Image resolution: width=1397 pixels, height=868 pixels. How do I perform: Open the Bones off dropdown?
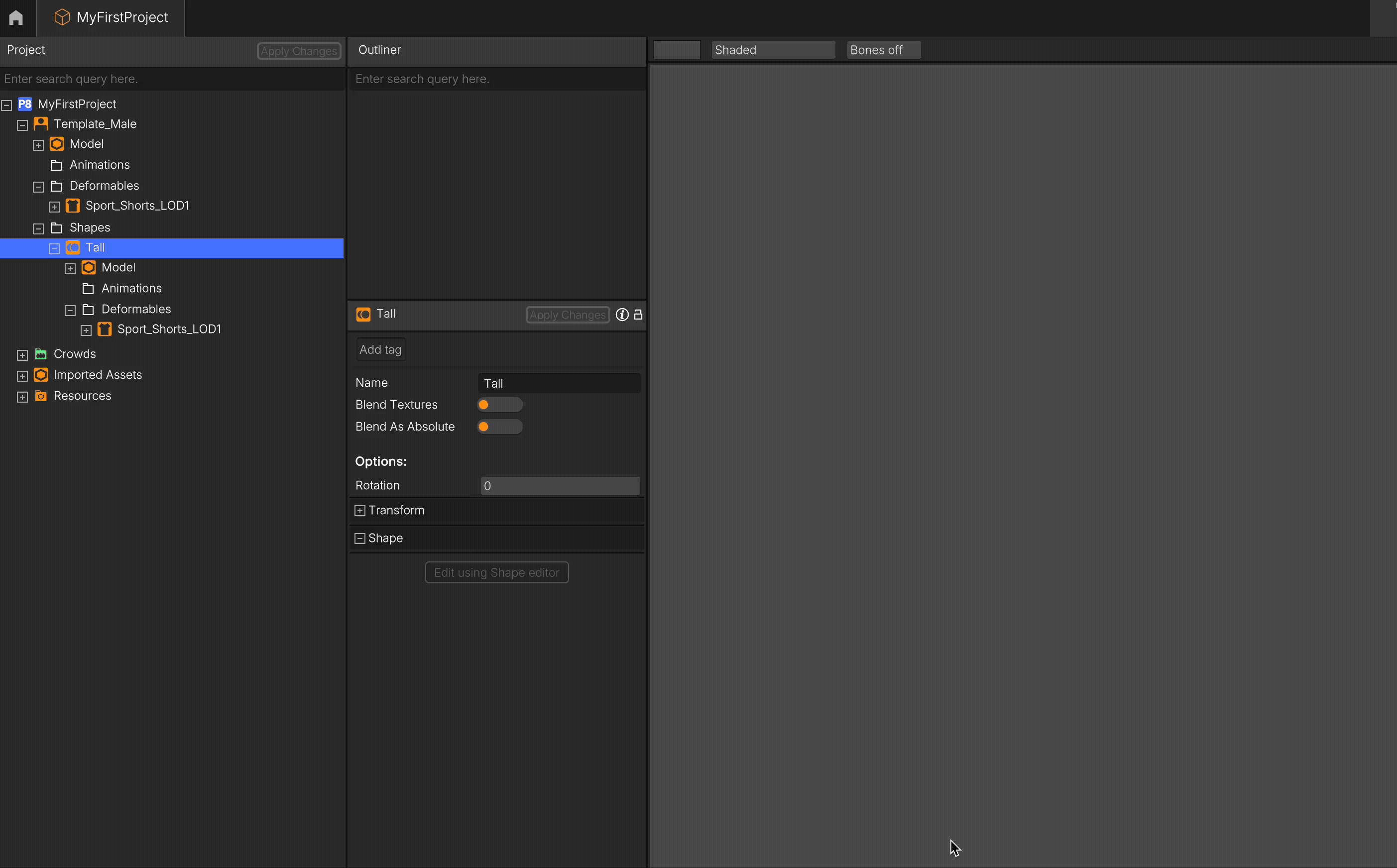[884, 50]
